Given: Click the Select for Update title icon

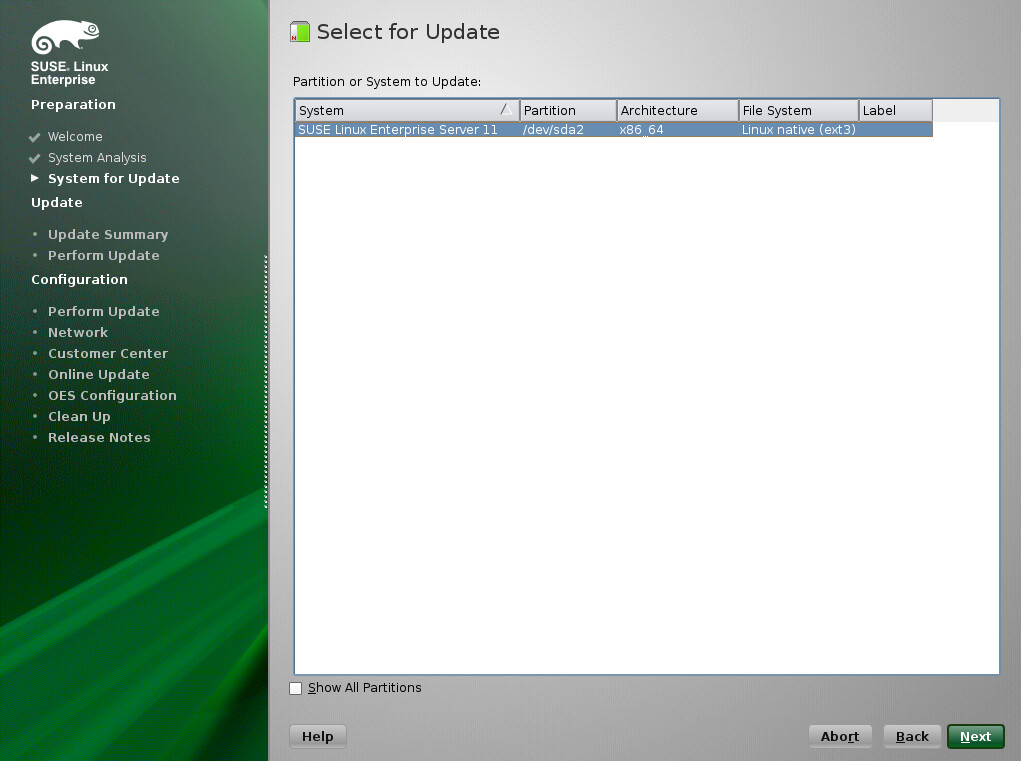Looking at the screenshot, I should coord(300,31).
